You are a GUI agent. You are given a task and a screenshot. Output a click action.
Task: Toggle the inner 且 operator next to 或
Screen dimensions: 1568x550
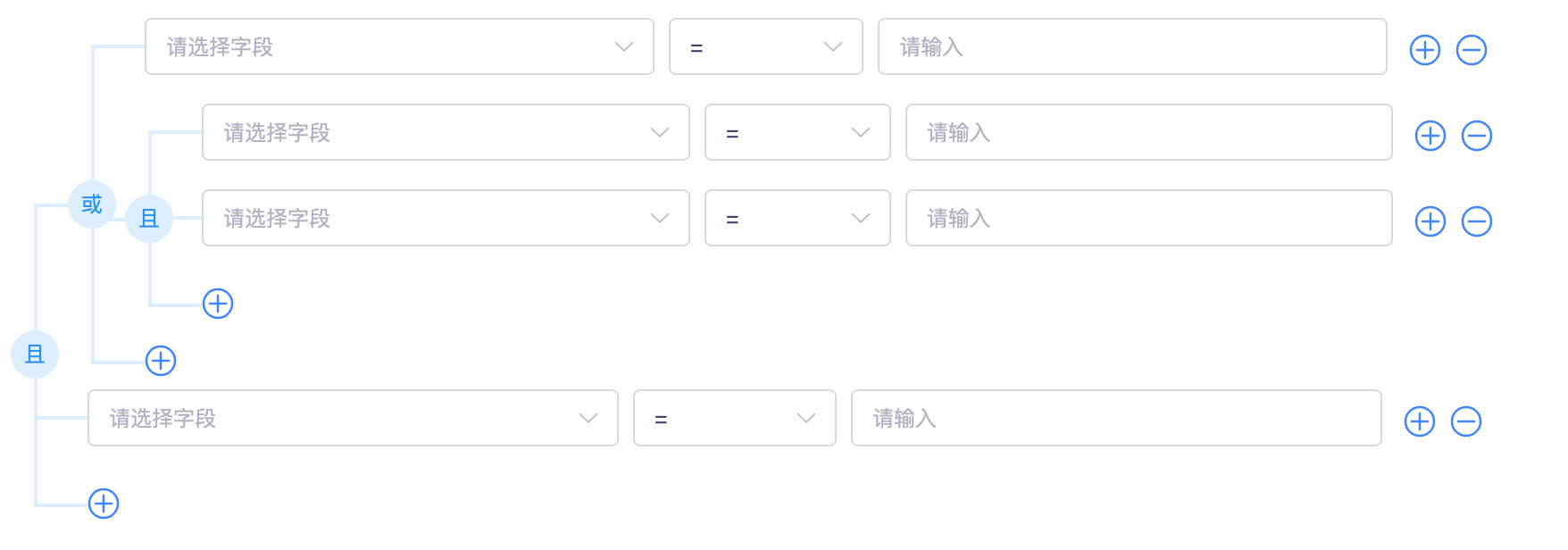click(x=149, y=219)
